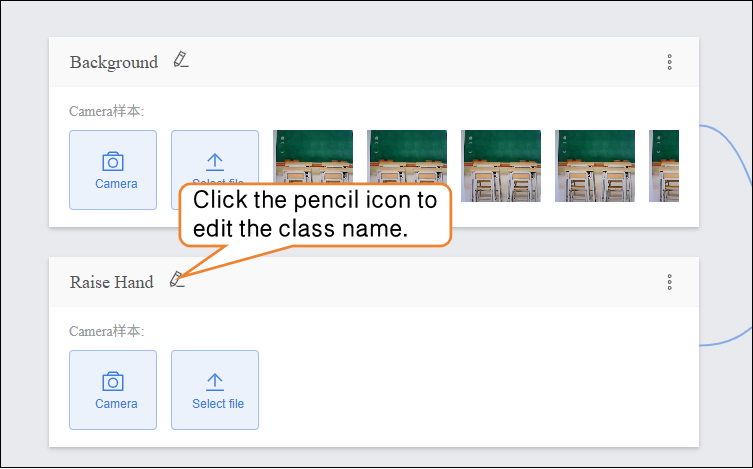The height and width of the screenshot is (469, 753).
Task: Click the Raise Hand class name text
Action: pyautogui.click(x=112, y=282)
